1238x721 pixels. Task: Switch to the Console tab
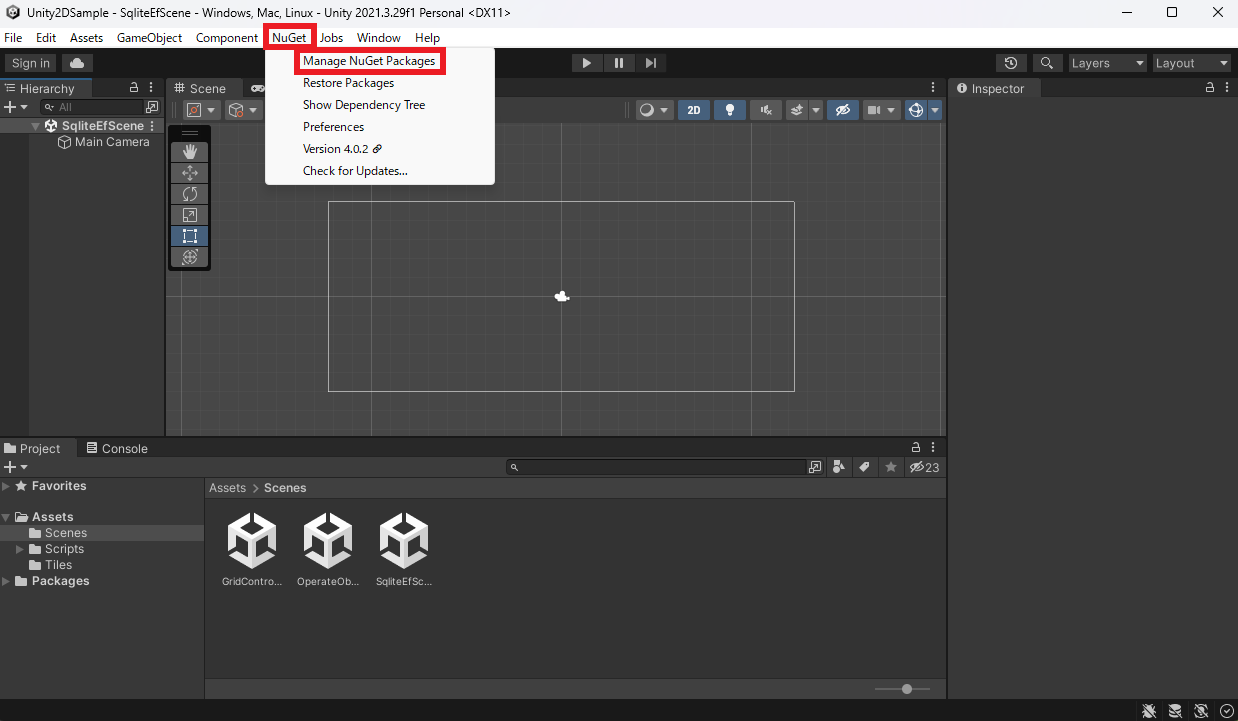tap(117, 448)
